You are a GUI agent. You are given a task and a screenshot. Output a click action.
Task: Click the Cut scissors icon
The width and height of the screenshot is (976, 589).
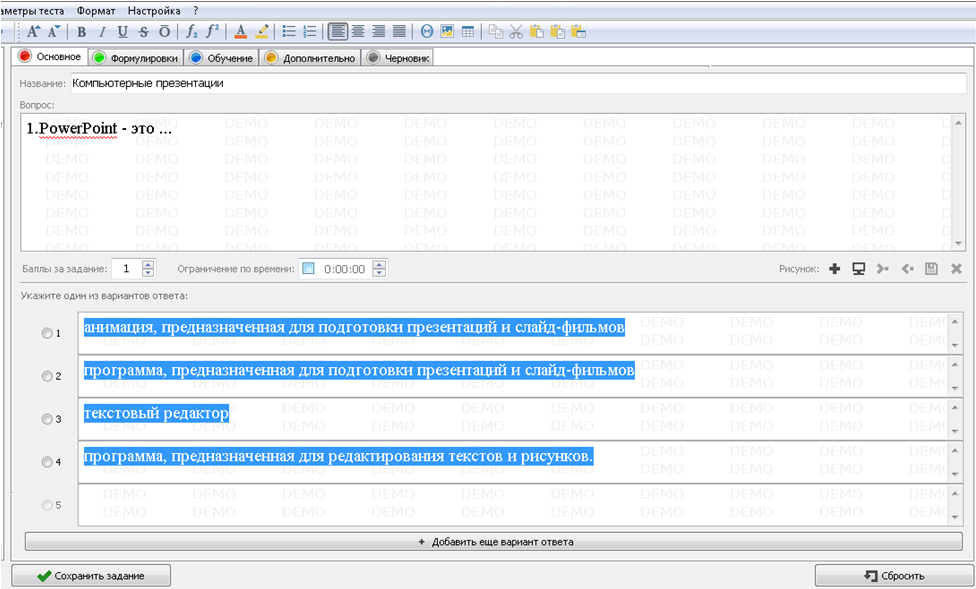[x=516, y=32]
